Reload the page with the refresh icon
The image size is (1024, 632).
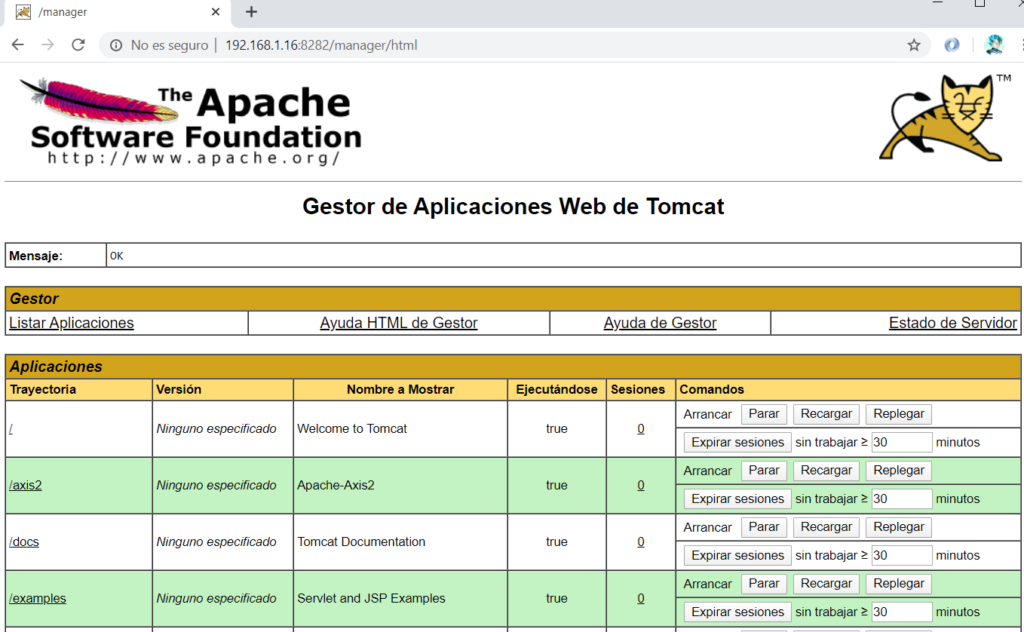coord(78,45)
